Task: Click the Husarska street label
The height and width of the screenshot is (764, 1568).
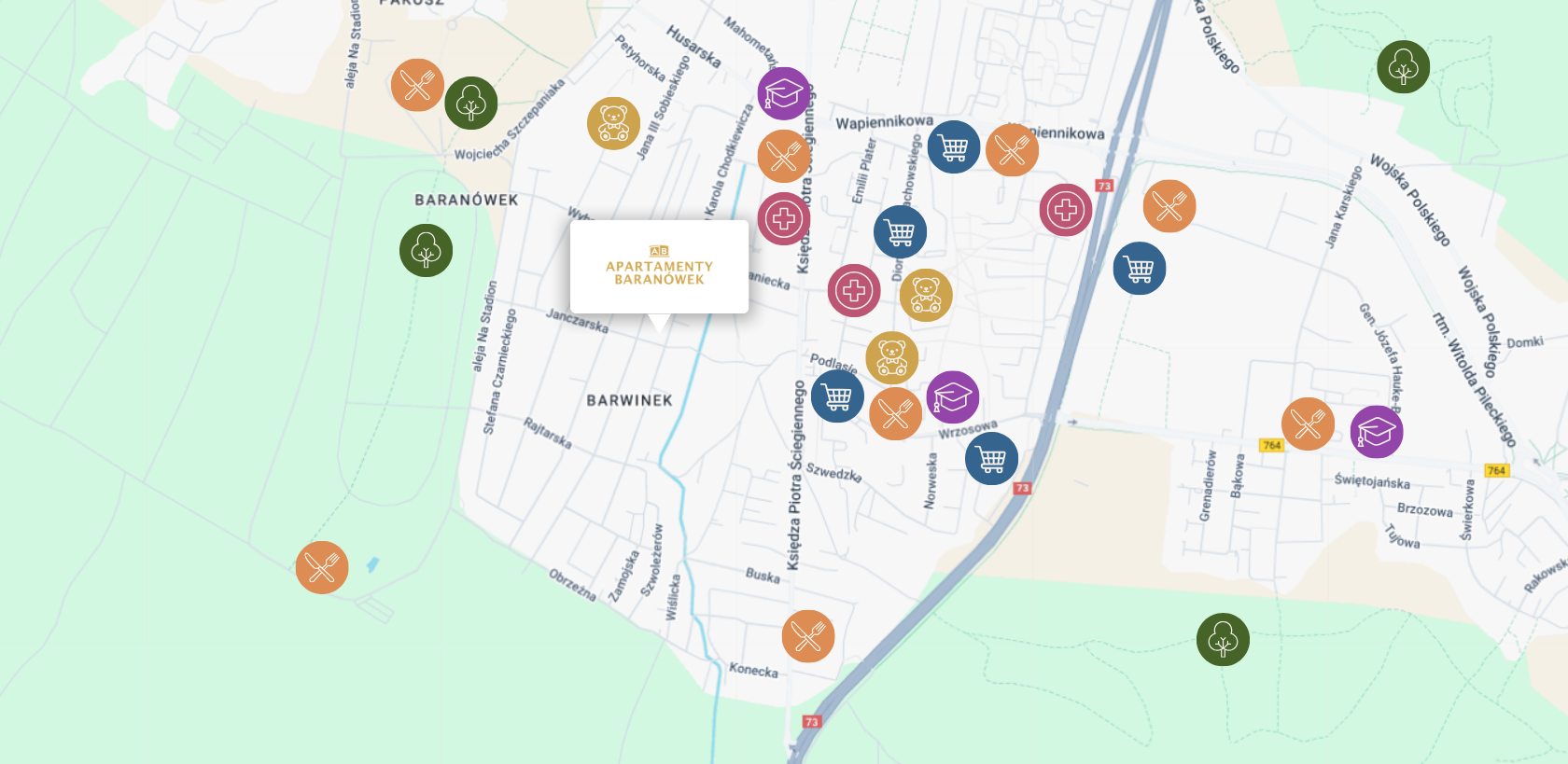Action: (693, 46)
